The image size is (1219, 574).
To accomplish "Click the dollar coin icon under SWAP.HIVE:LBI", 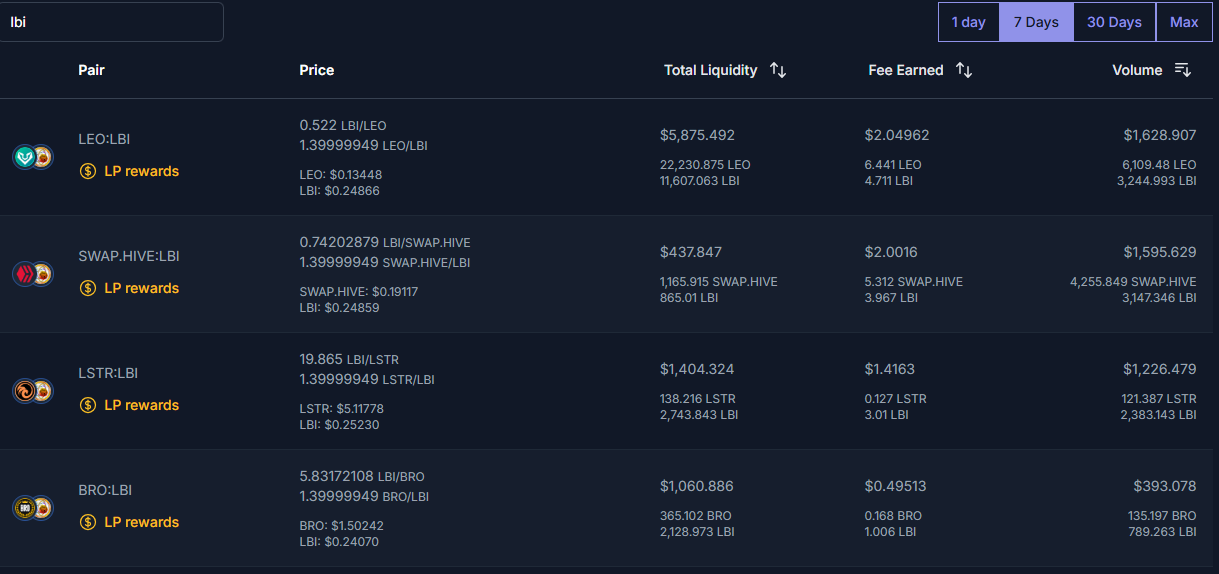I will (88, 288).
